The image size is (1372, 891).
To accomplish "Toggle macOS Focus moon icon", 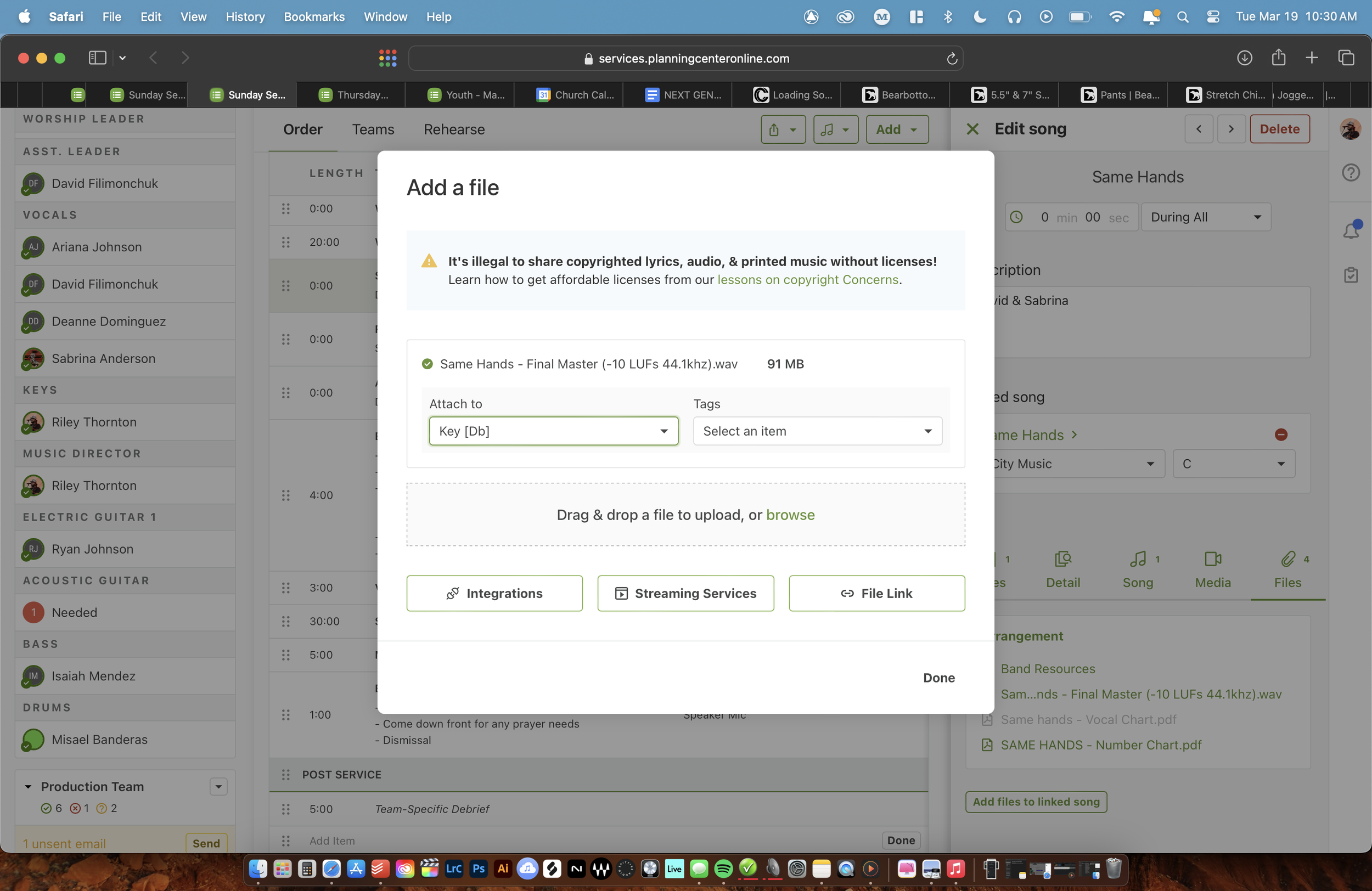I will point(980,16).
